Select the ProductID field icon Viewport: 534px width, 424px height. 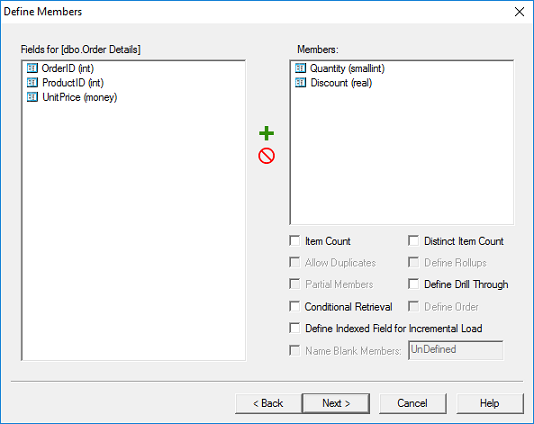(x=32, y=83)
